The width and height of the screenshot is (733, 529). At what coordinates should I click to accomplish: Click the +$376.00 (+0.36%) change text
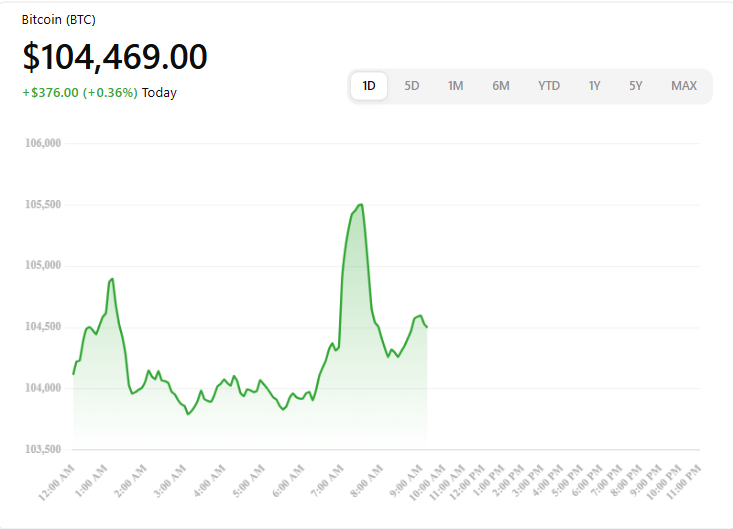click(x=80, y=93)
